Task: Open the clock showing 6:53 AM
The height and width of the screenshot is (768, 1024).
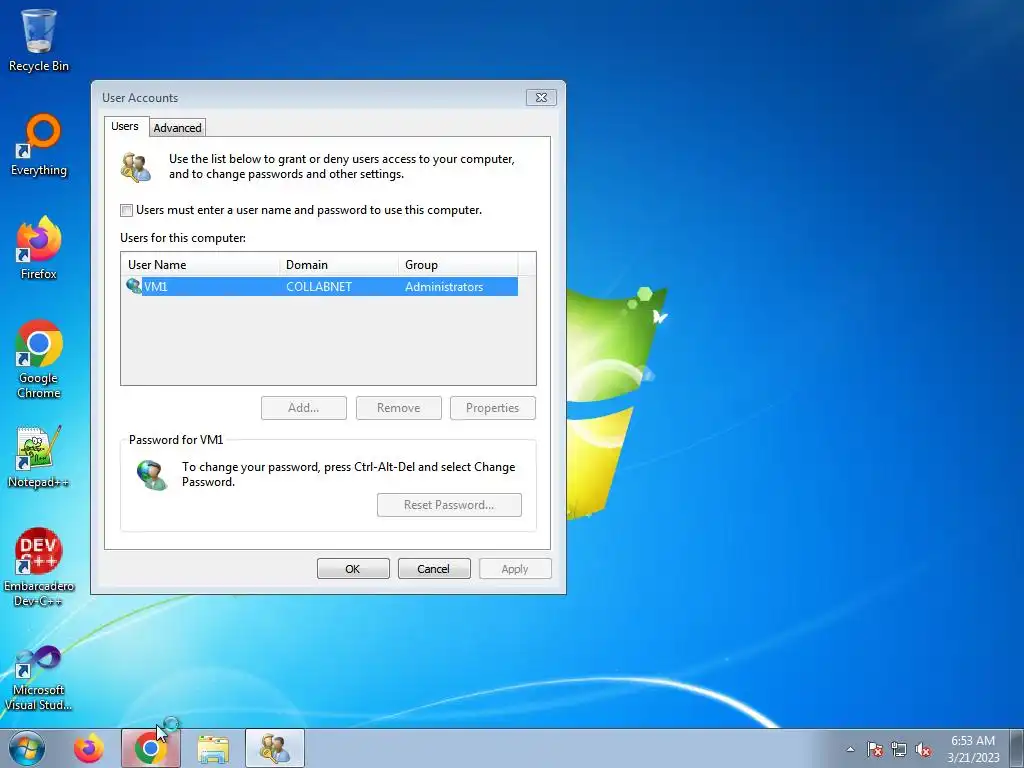Action: click(973, 748)
